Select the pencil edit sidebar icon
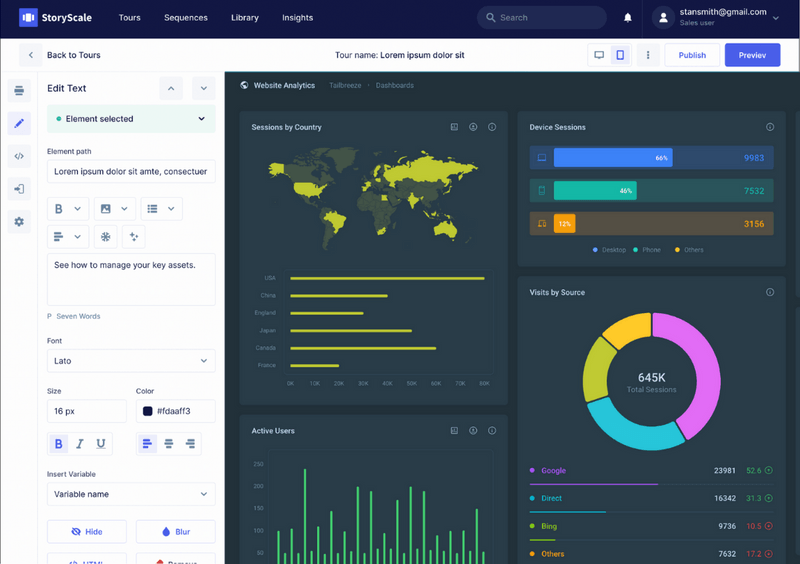 click(19, 124)
